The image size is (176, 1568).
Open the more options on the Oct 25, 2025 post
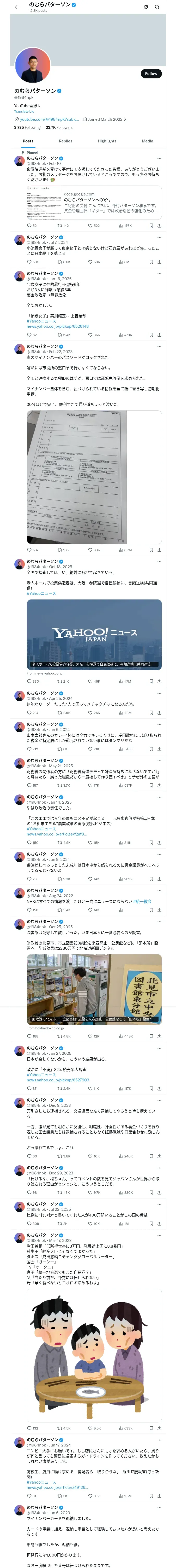(160, 921)
